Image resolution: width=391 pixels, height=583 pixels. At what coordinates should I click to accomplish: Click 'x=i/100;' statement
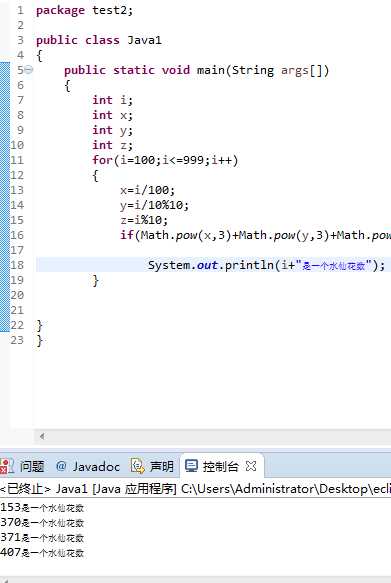pos(148,190)
